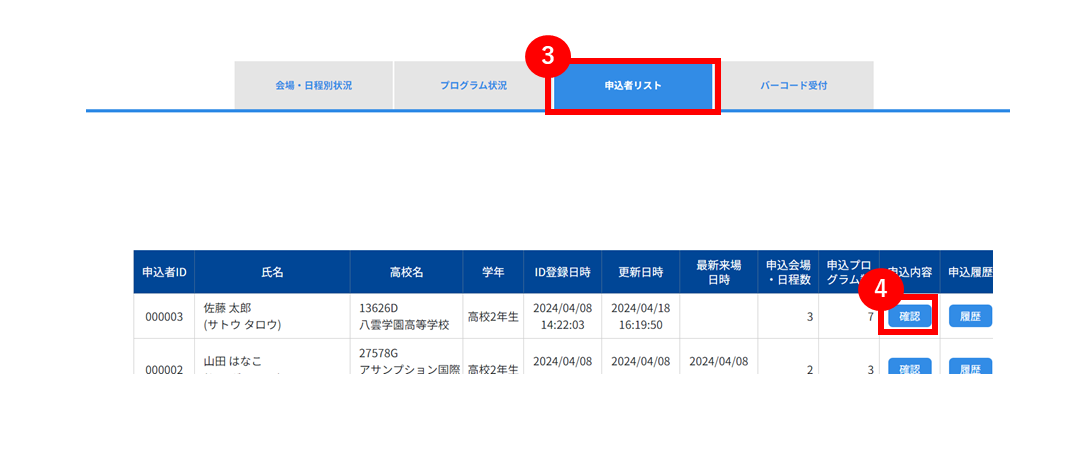Click the ID登録日時 column header
Viewport: 1092px width, 458px height.
[x=563, y=272]
